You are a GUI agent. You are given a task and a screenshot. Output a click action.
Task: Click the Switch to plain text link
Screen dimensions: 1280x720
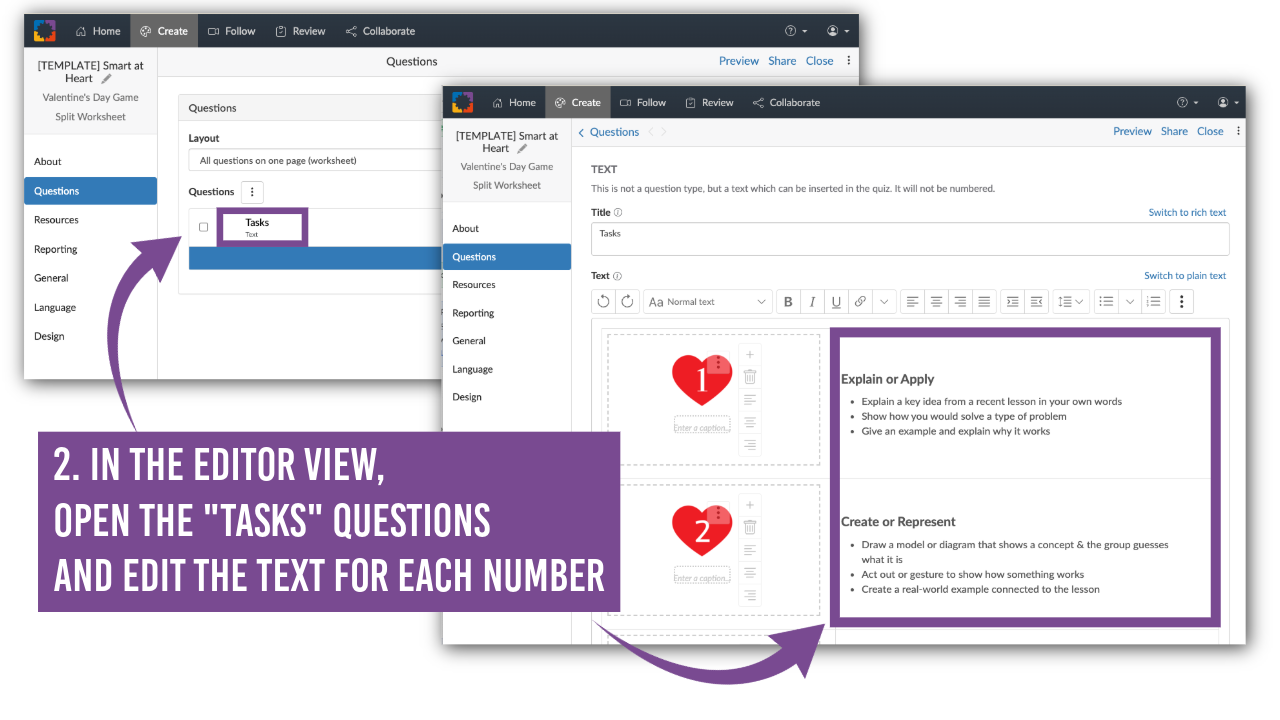pyautogui.click(x=1187, y=275)
